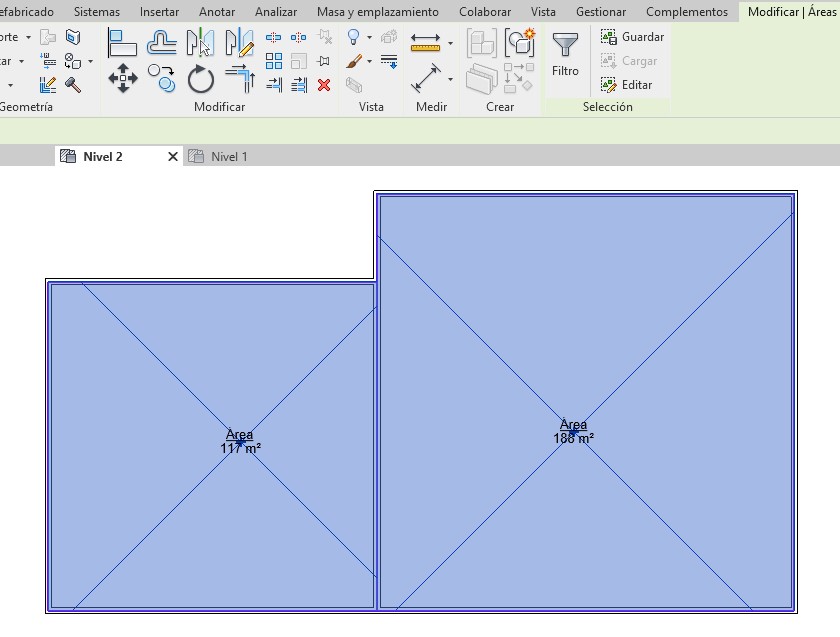Activate the Copy tool
The height and width of the screenshot is (637, 840).
pos(161,77)
